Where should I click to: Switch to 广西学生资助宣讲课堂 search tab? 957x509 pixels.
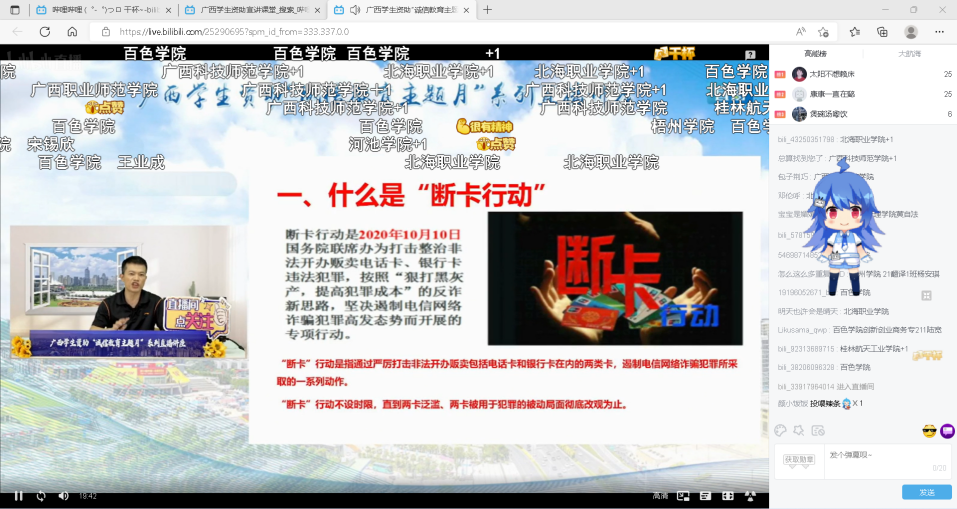pos(252,10)
